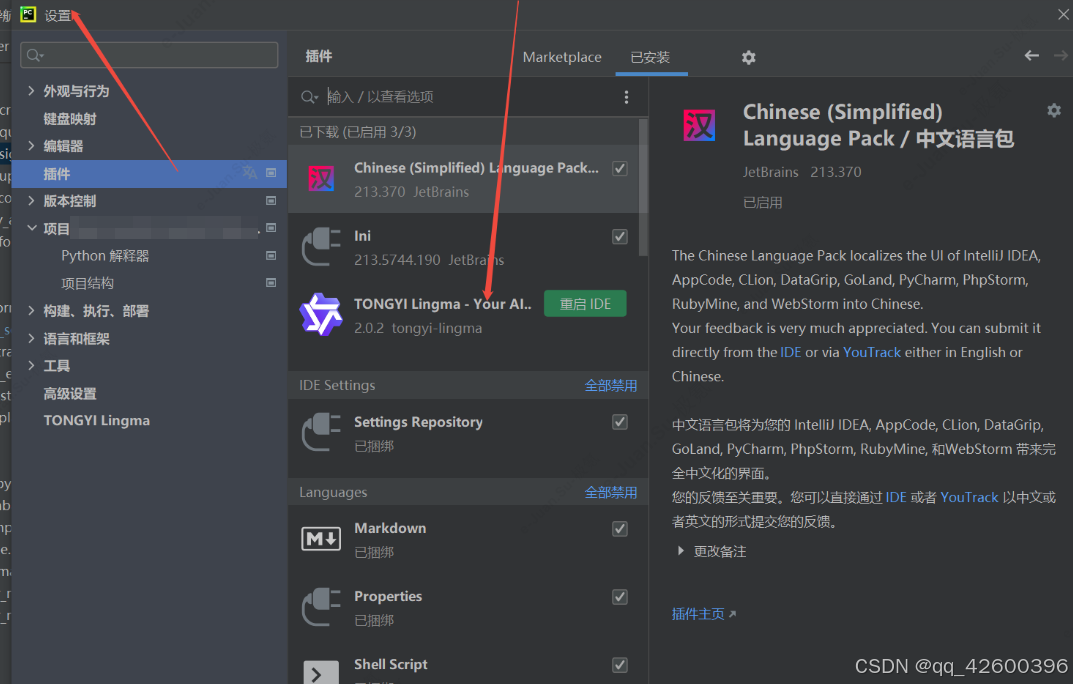Toggle the Shell Script plugin checkbox
The image size is (1073, 684).
pos(620,665)
